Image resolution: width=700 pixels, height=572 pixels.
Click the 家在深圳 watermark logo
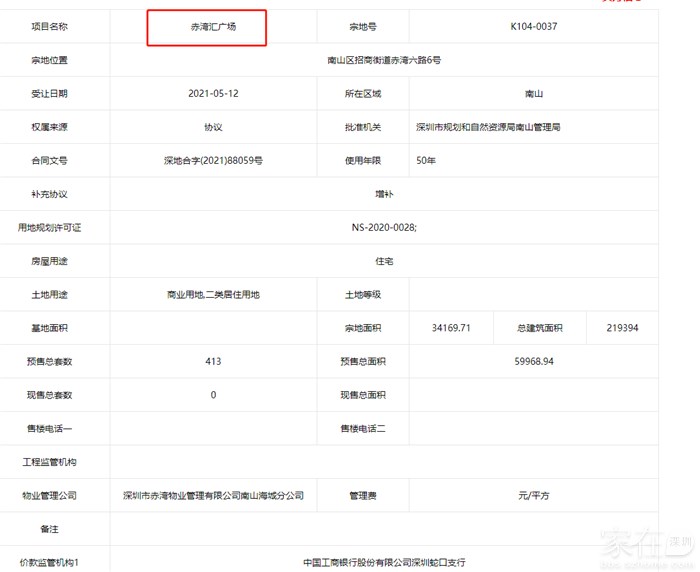[x=645, y=545]
